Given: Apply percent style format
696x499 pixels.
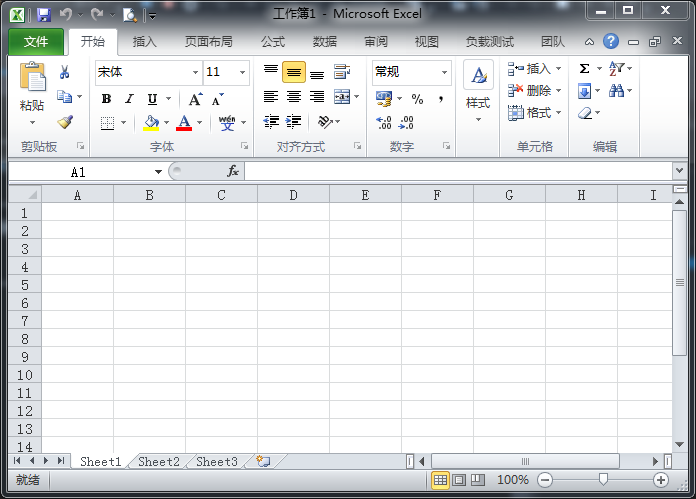Looking at the screenshot, I should coord(417,99).
